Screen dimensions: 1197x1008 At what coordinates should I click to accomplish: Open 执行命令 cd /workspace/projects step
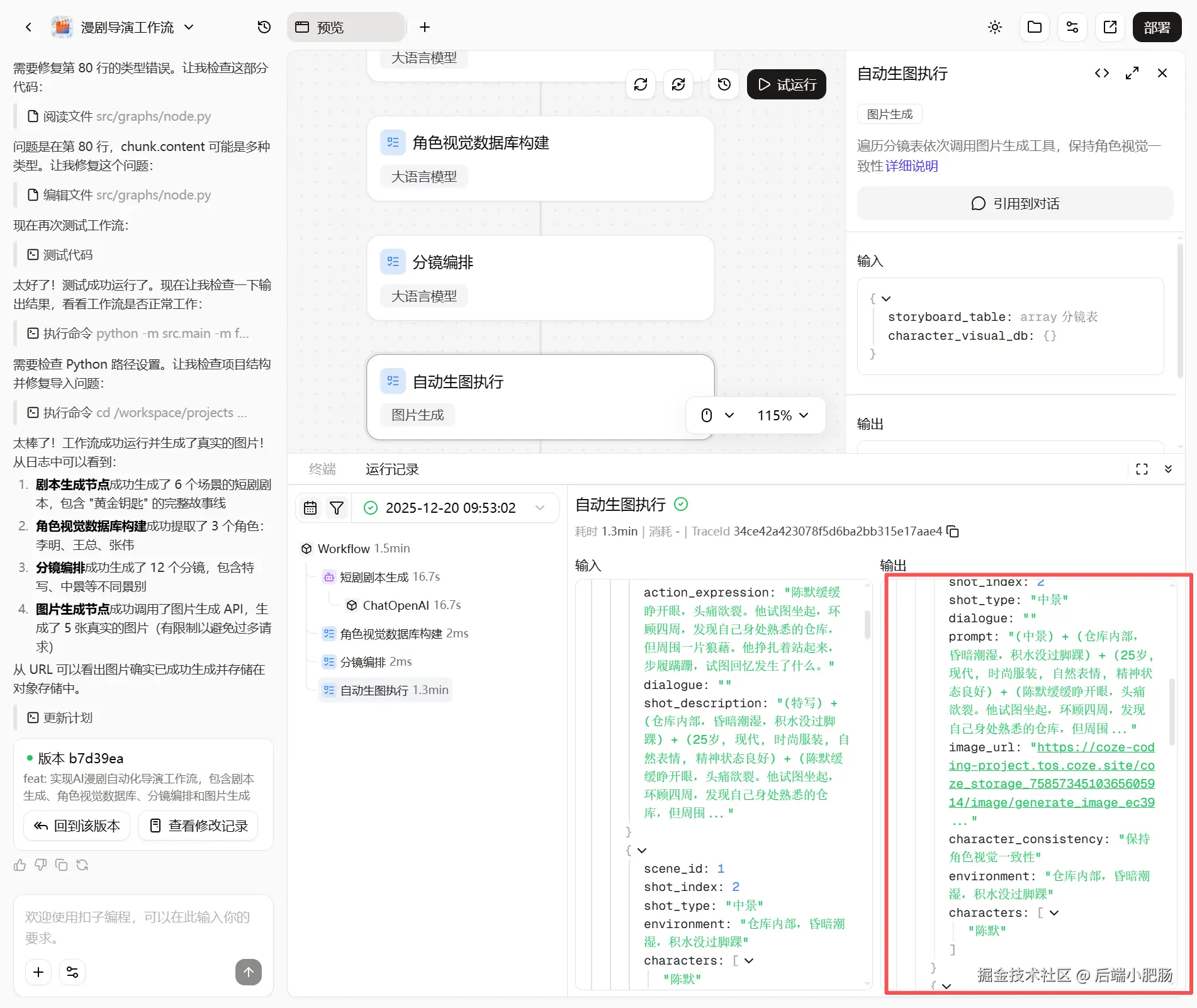click(137, 413)
